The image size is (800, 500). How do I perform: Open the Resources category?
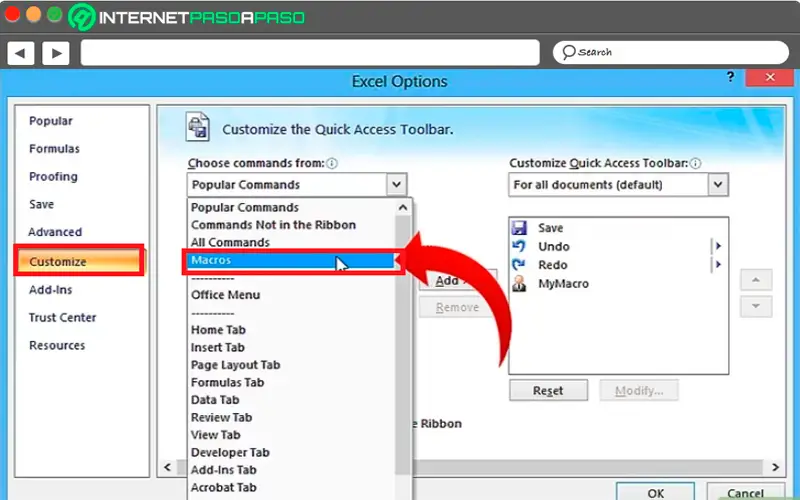point(57,345)
